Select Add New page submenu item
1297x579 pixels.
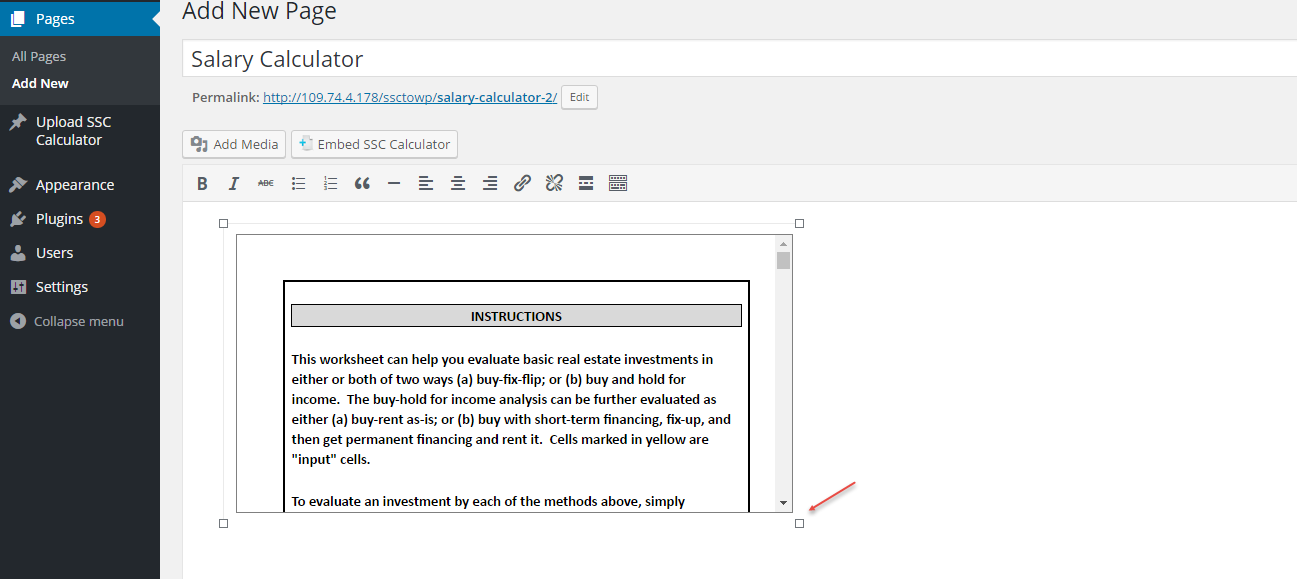40,84
